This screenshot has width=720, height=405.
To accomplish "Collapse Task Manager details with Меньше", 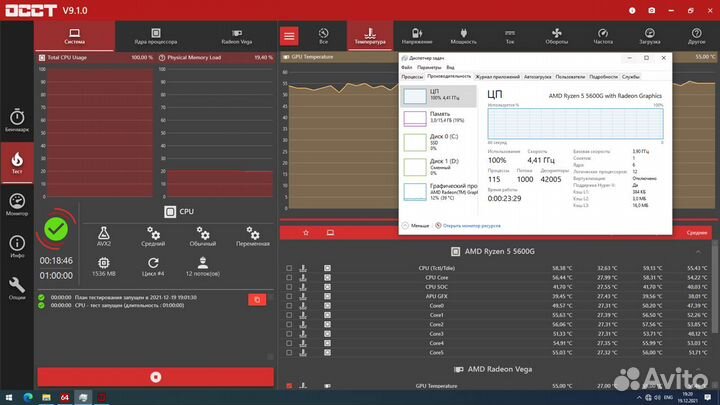I will [416, 225].
